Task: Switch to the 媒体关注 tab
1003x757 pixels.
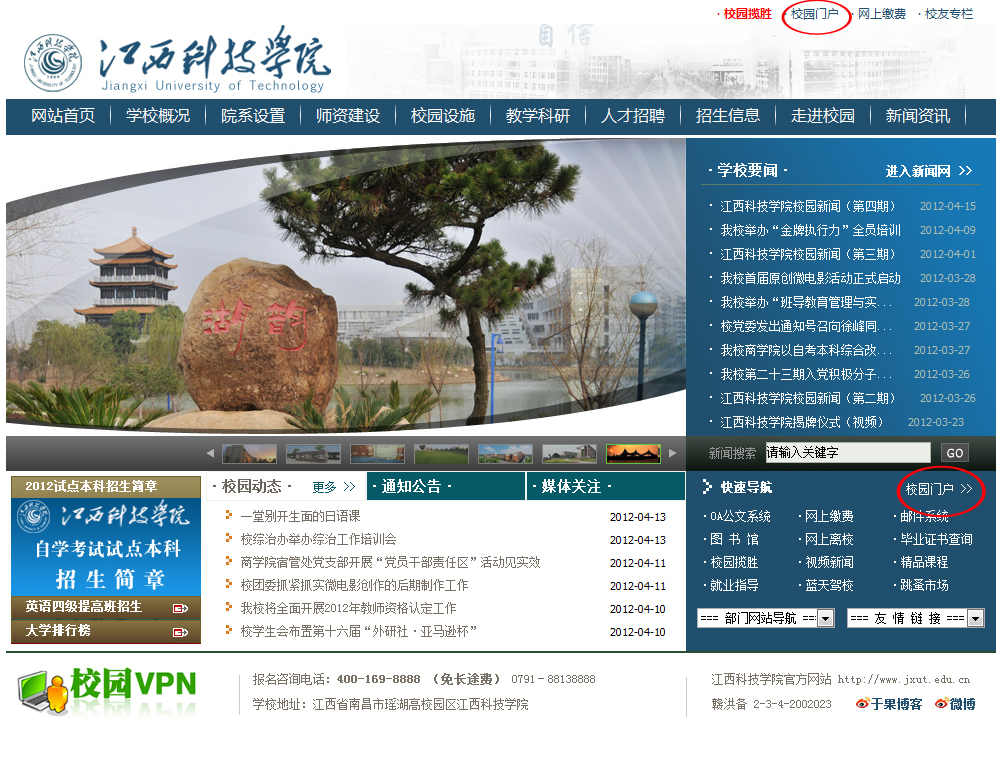Action: [x=571, y=486]
